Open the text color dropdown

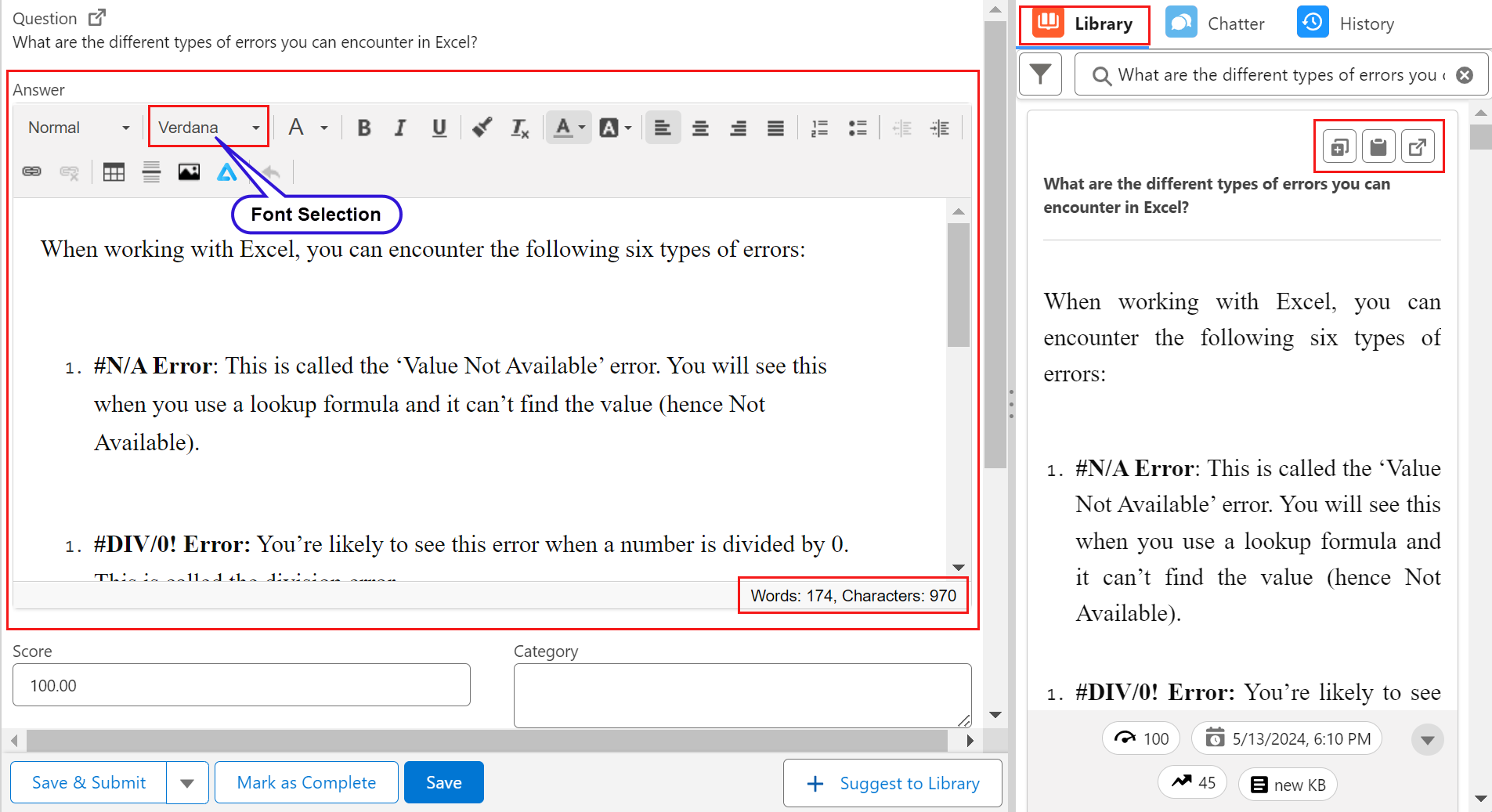569,128
